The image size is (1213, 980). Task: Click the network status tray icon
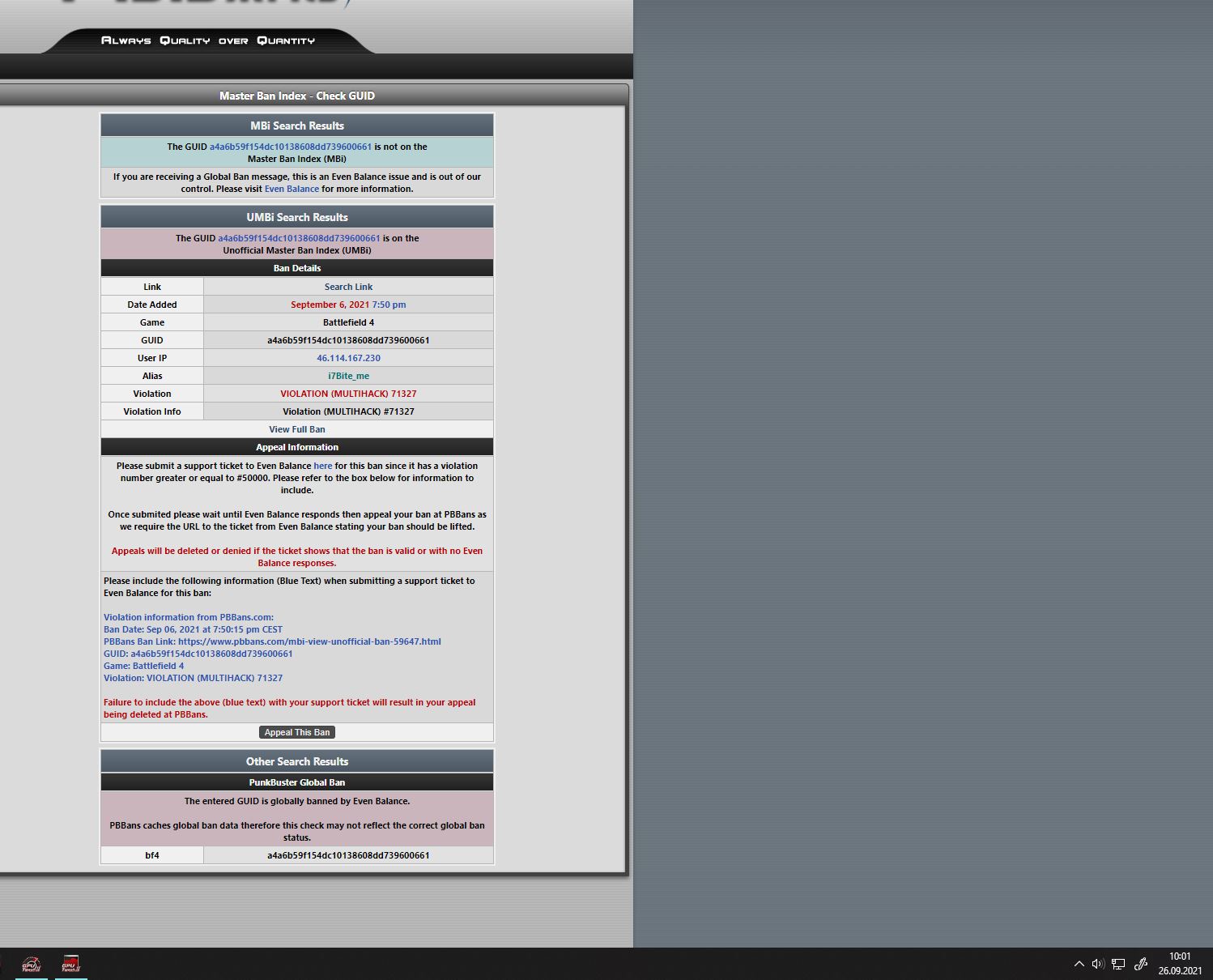click(1118, 964)
